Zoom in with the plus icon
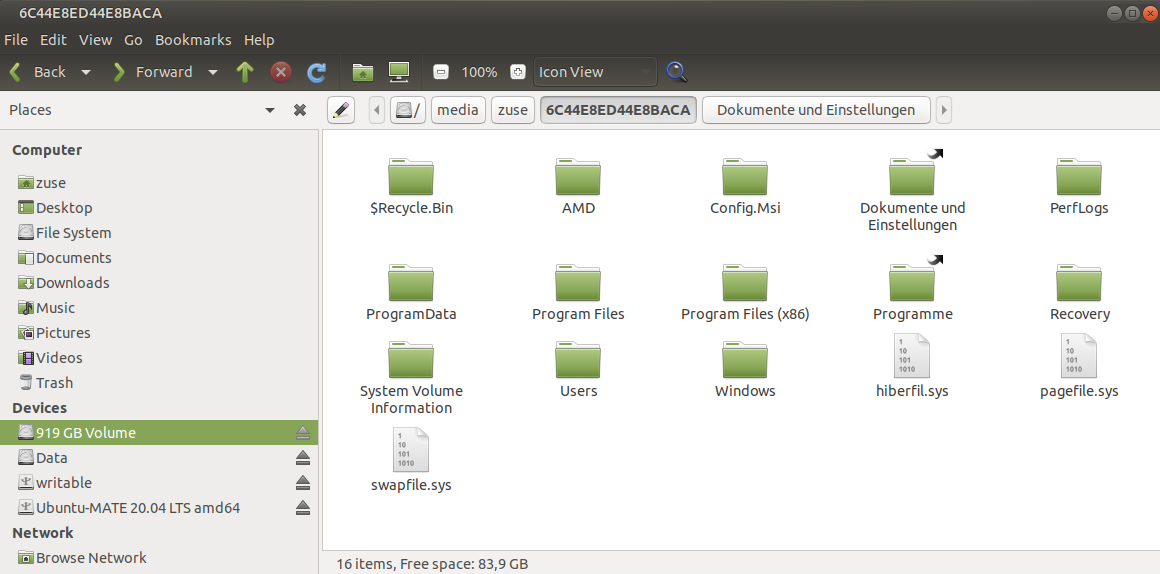 (x=518, y=72)
